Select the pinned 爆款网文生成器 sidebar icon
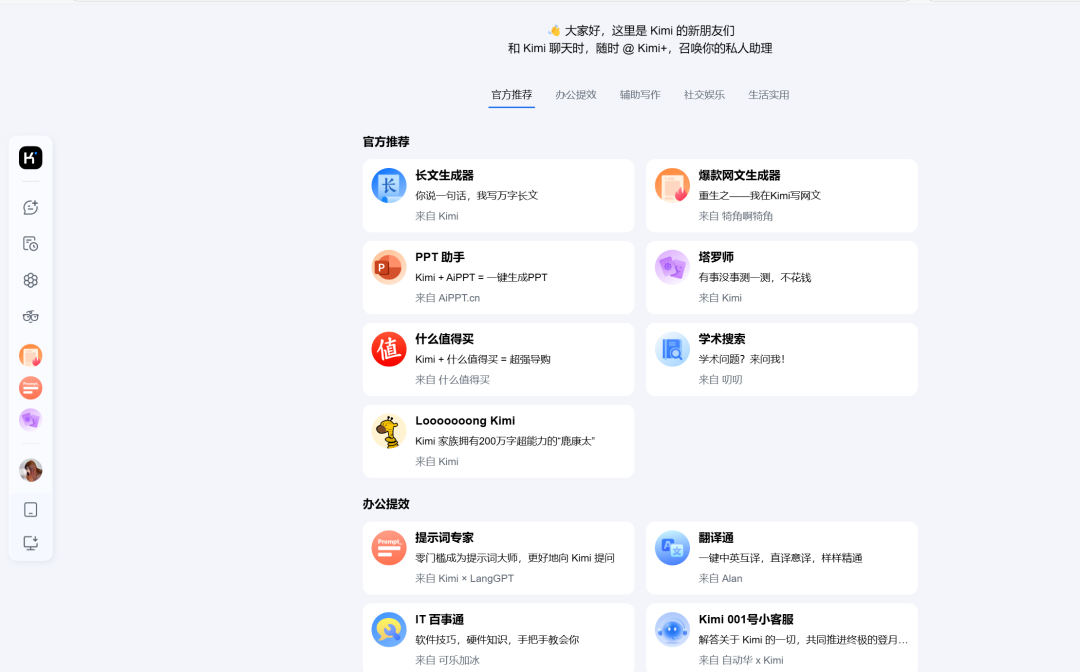The image size is (1080, 672). pyautogui.click(x=30, y=355)
